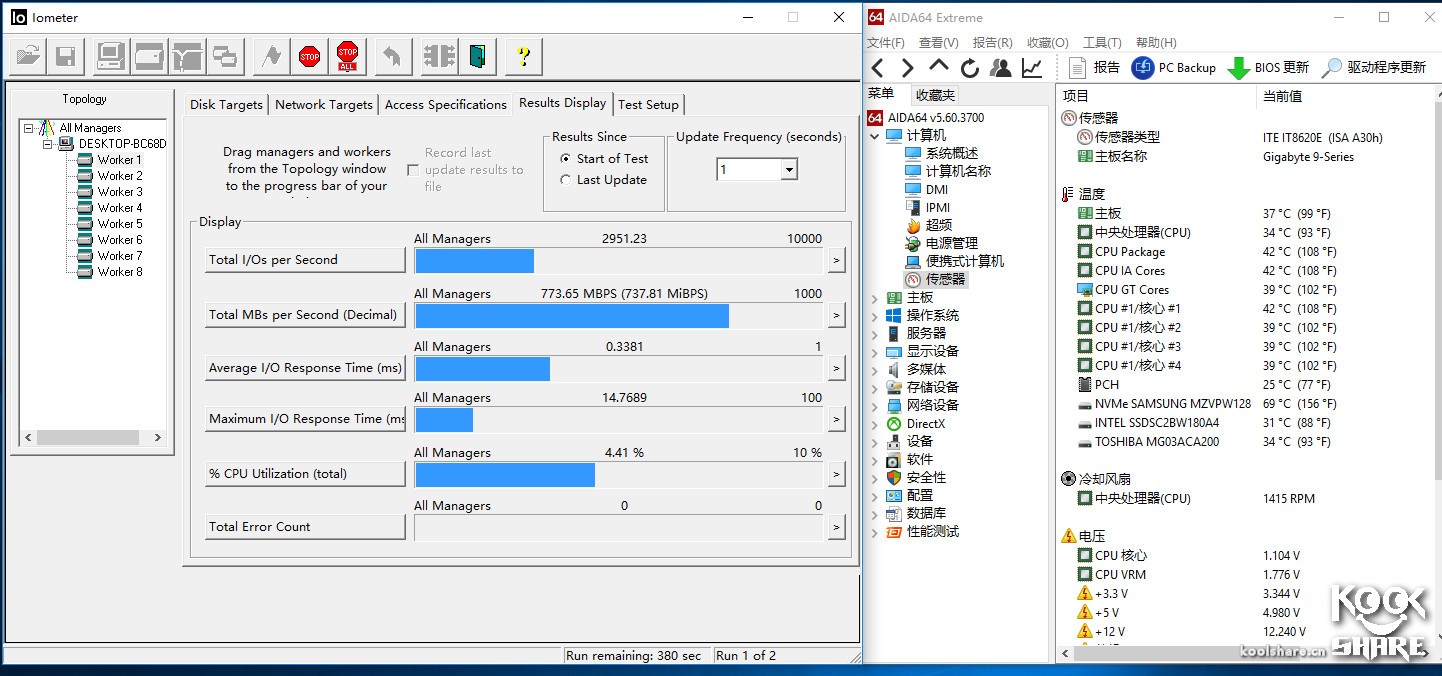Viewport: 1442px width, 676px height.
Task: Enable Record last update results to file
Action: click(412, 170)
